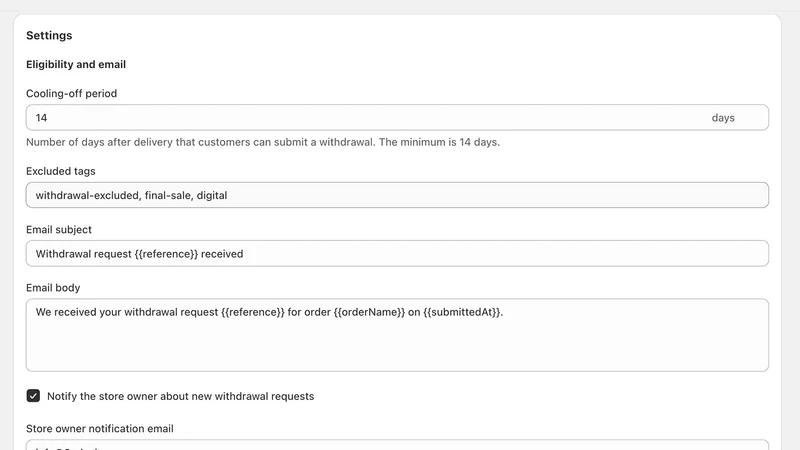The height and width of the screenshot is (450, 800).
Task: Click the Cooling-off period label
Action: point(71,93)
